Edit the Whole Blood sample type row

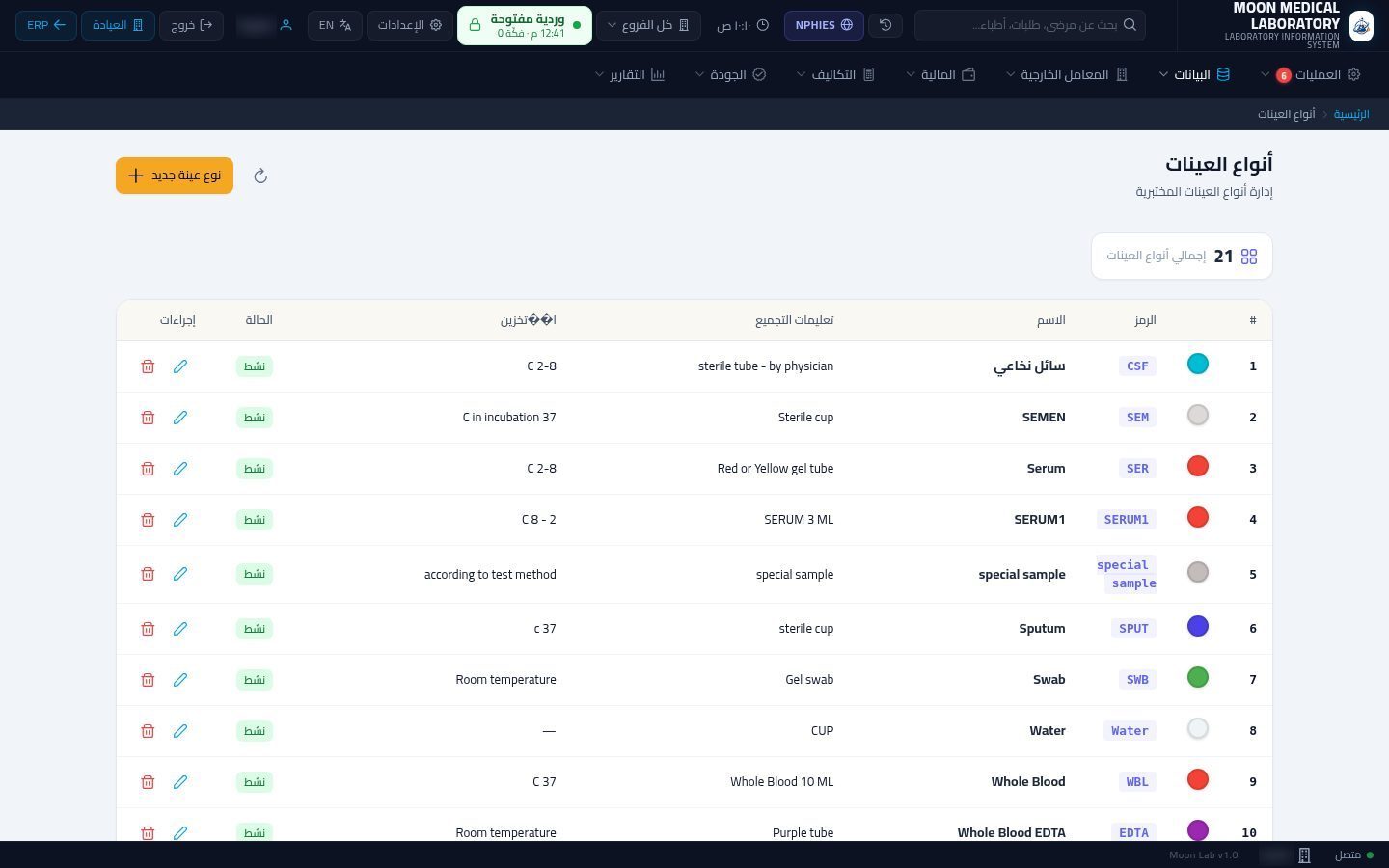coord(180,782)
